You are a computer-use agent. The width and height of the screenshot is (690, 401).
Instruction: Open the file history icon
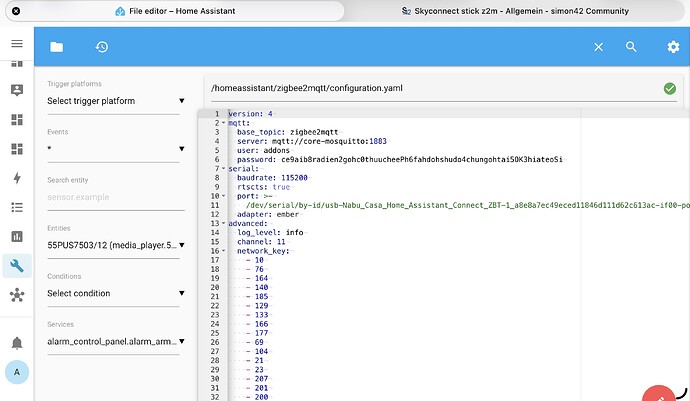click(102, 47)
